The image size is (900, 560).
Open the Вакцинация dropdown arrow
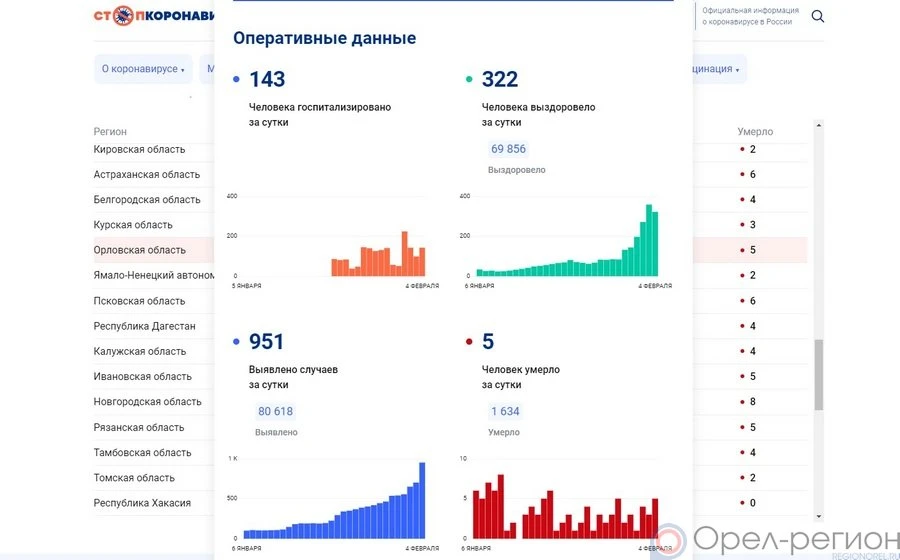pos(738,70)
